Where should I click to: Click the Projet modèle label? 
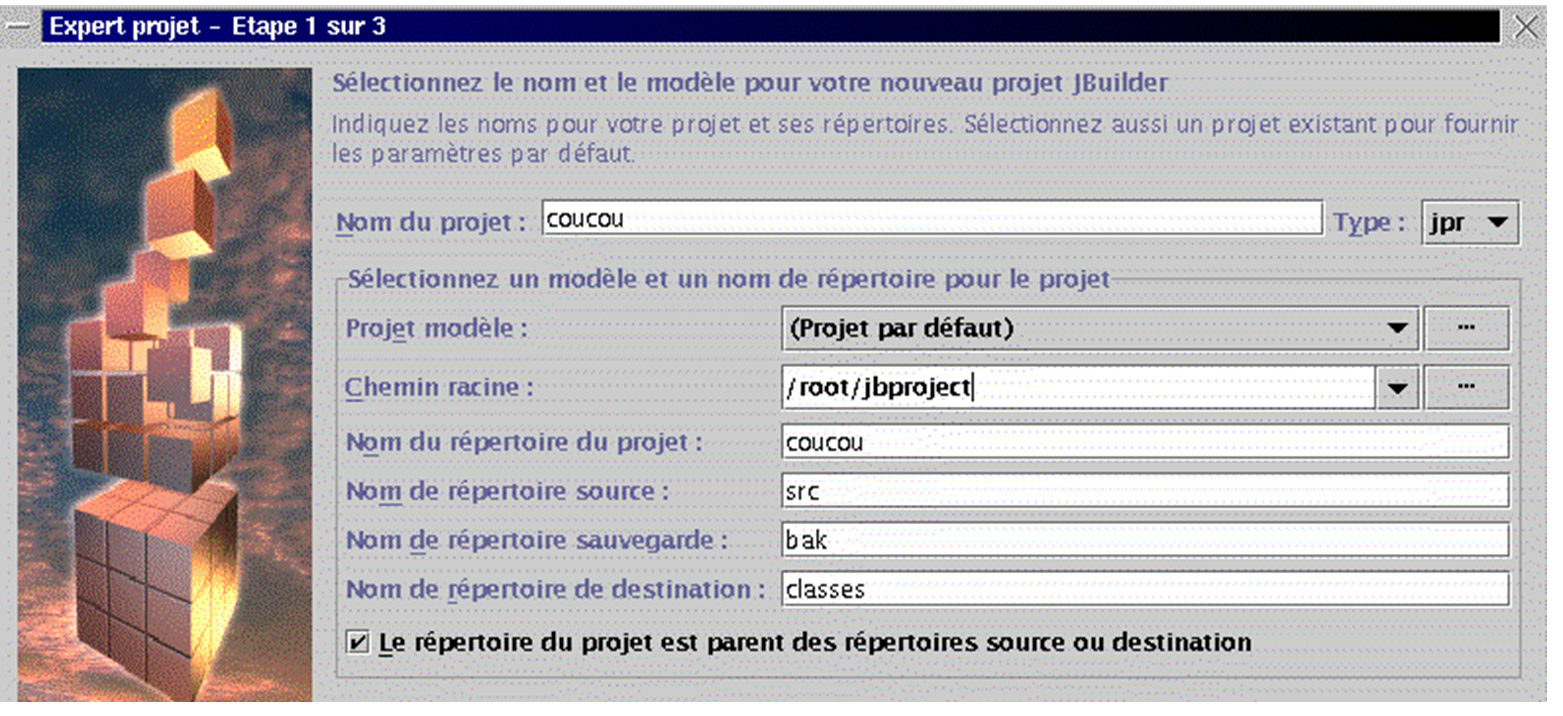tap(436, 329)
